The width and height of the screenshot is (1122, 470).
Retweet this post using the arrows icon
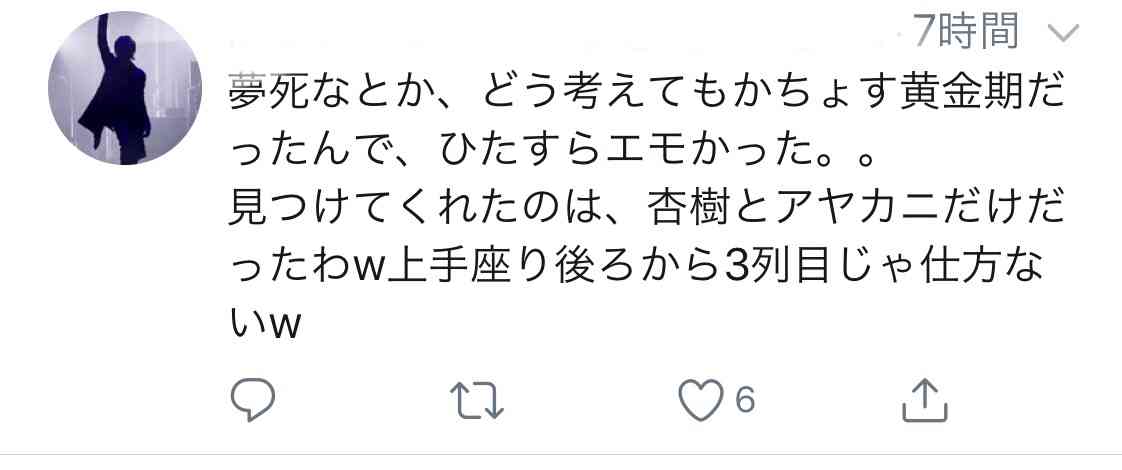pos(477,400)
